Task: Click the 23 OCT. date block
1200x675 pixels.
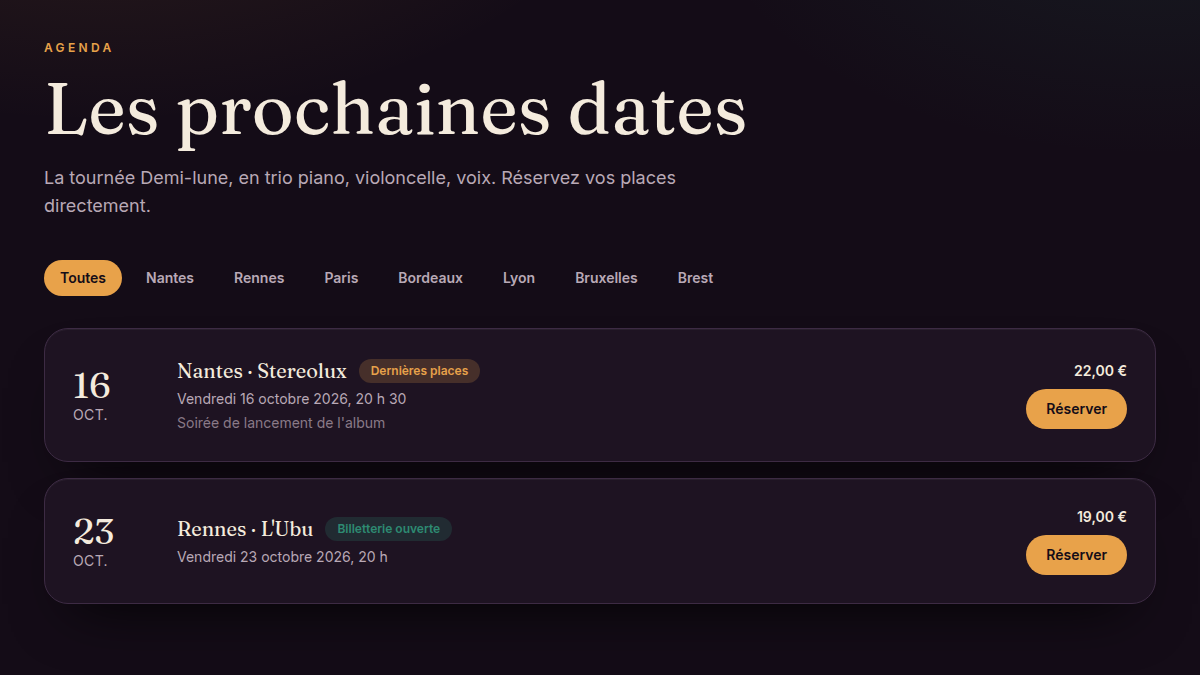Action: click(93, 541)
